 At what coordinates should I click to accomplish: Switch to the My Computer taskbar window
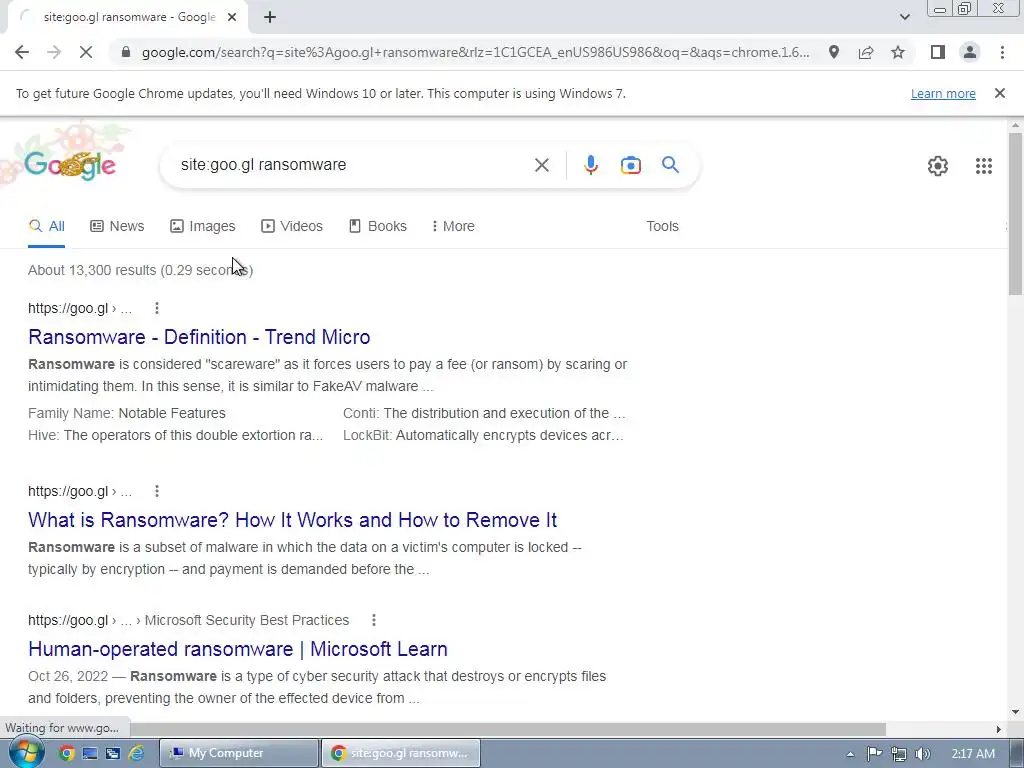[x=239, y=753]
